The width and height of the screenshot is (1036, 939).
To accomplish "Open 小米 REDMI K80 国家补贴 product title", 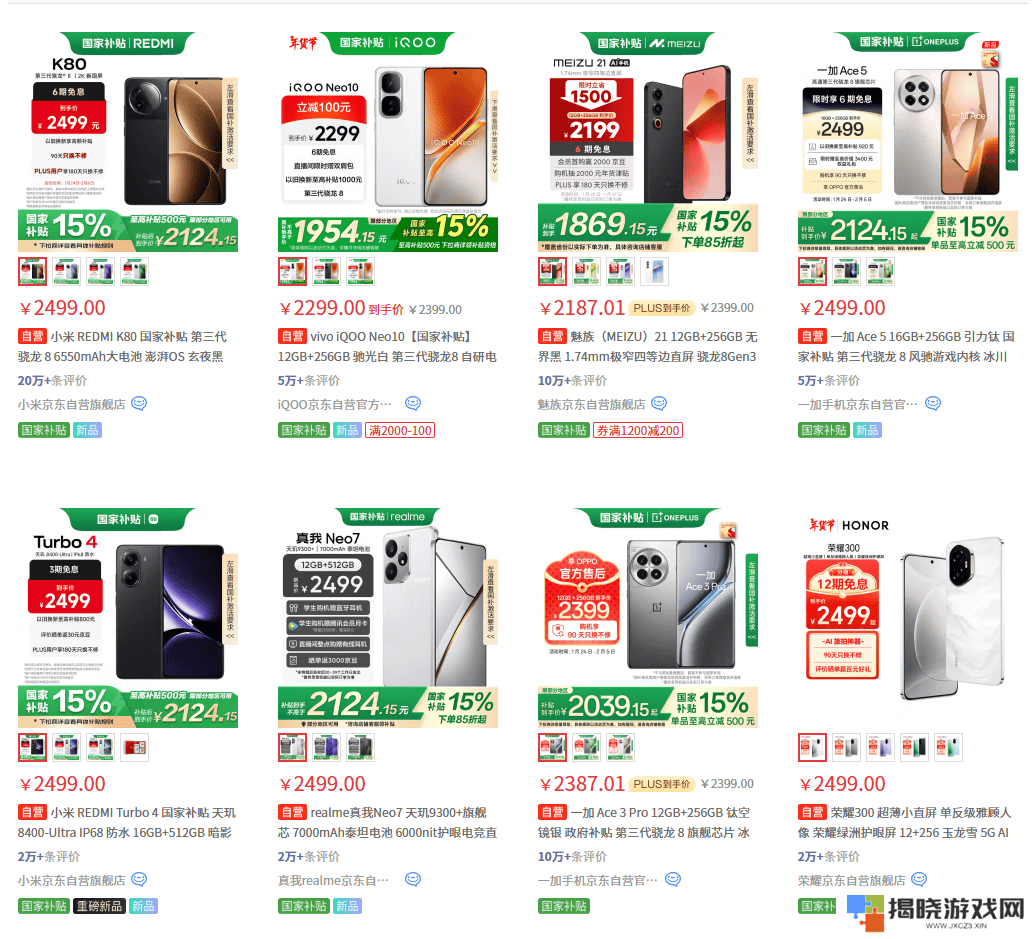I will 122,346.
